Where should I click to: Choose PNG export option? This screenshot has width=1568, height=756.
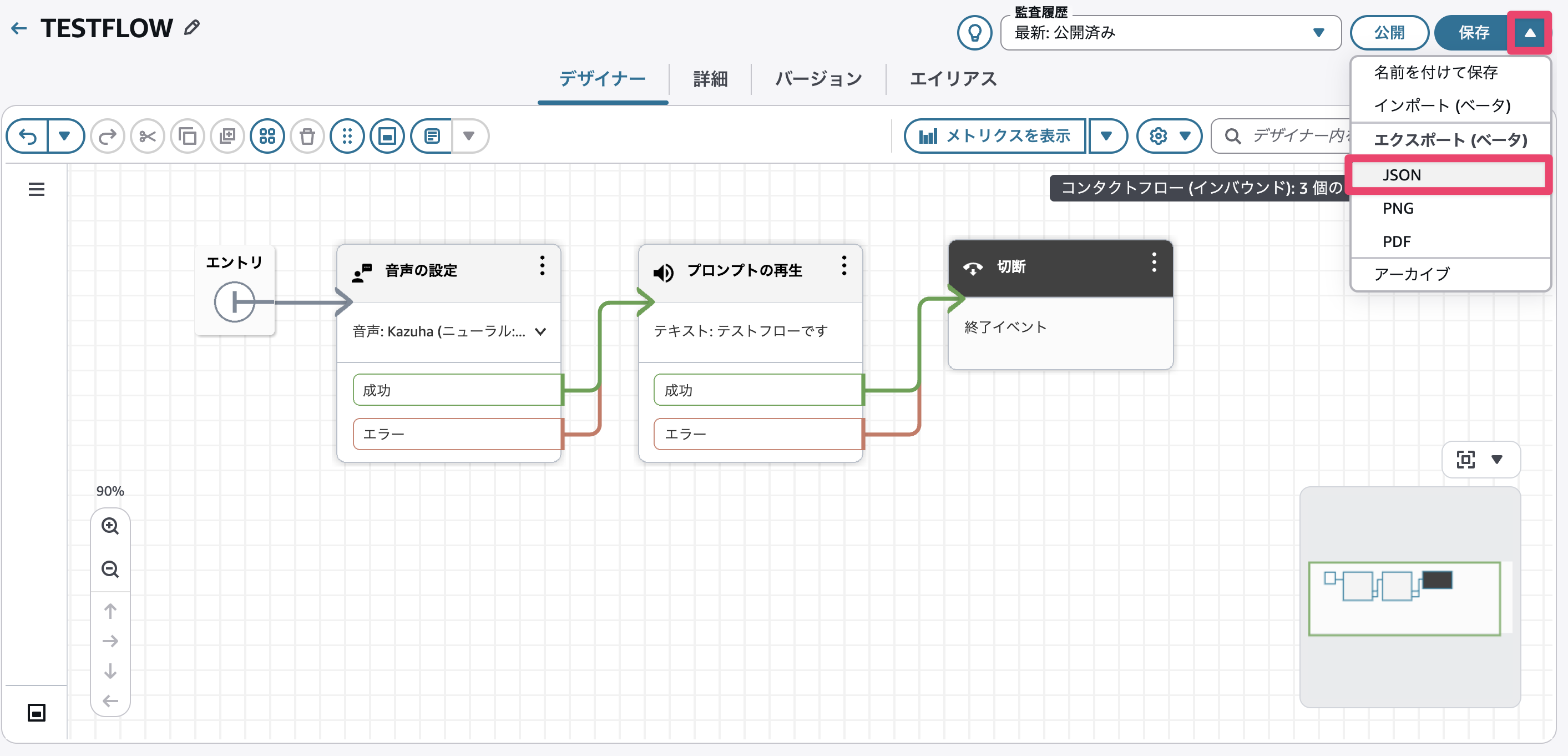[x=1449, y=209]
